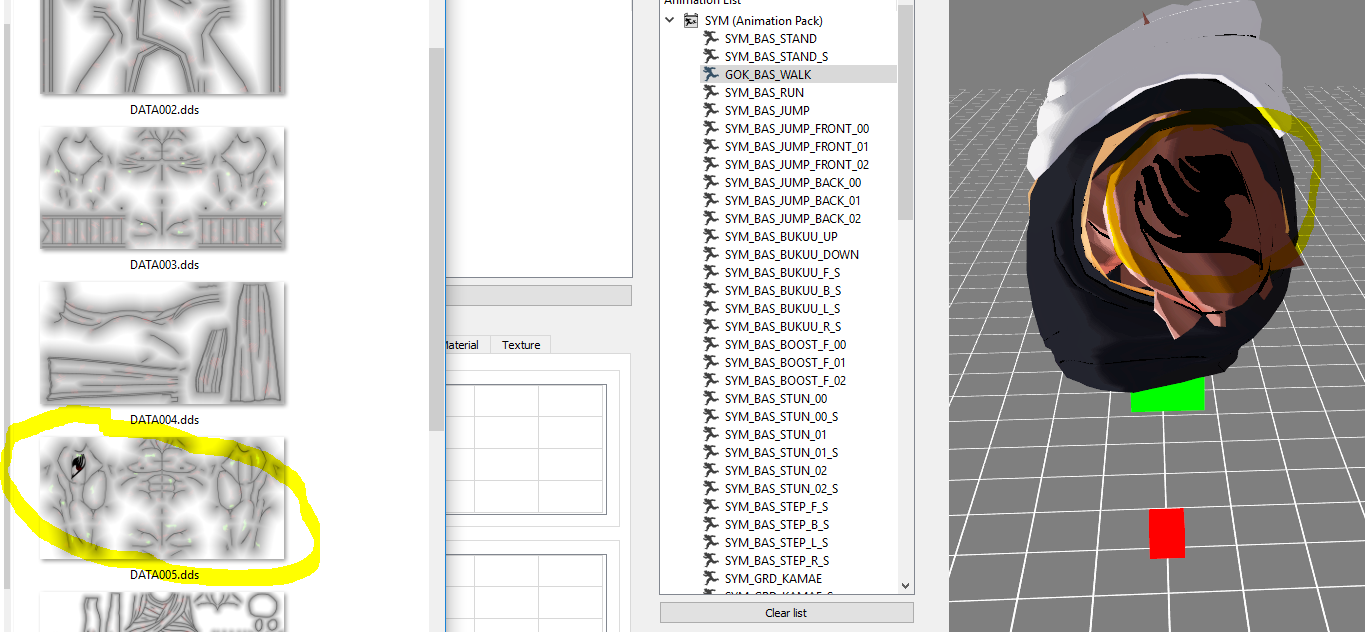1365x632 pixels.
Task: Select the DATA003.dds texture thumbnail
Action: pyautogui.click(x=163, y=188)
